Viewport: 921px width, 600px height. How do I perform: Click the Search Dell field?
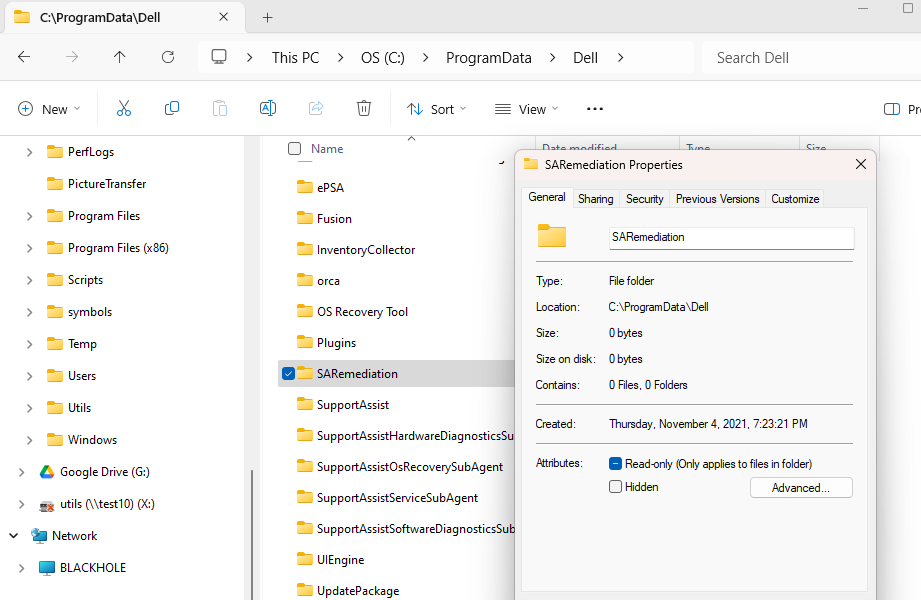pyautogui.click(x=811, y=58)
